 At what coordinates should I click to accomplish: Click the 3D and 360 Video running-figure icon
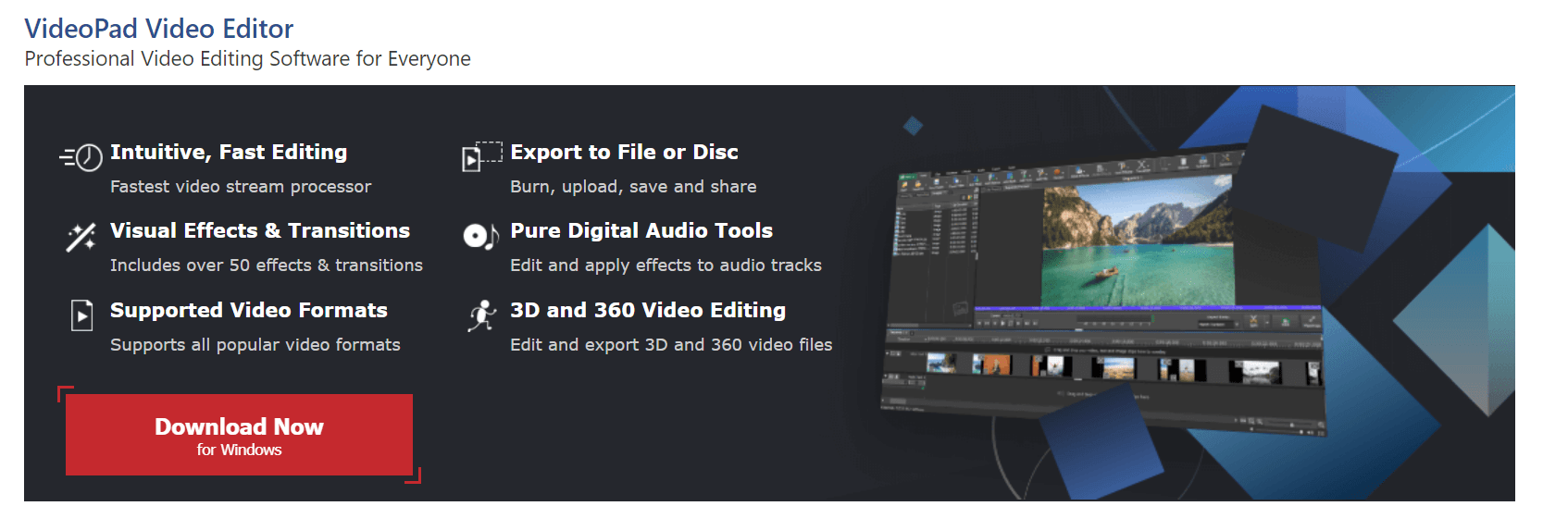pyautogui.click(x=481, y=316)
